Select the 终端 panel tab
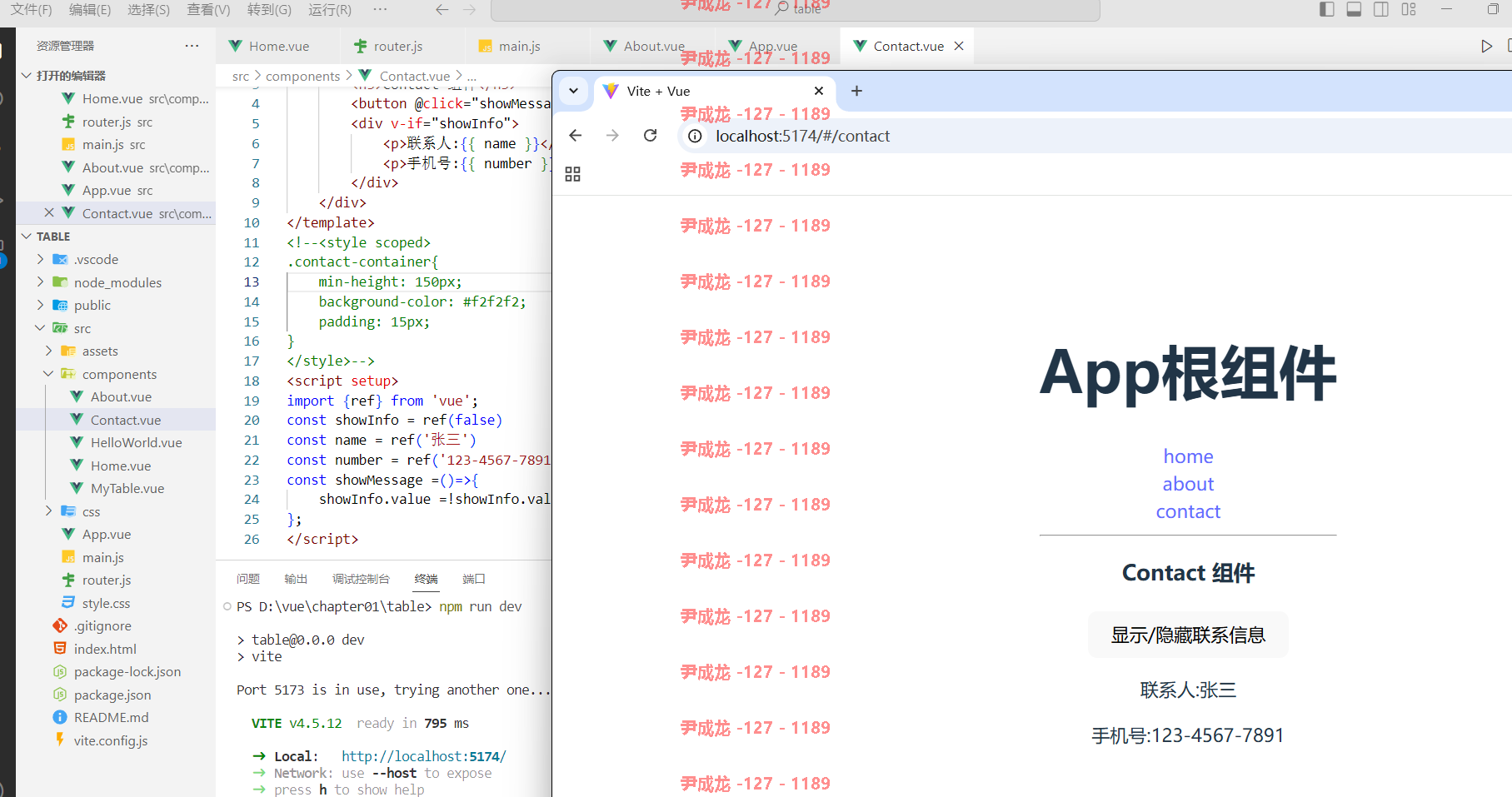Screen dimensions: 1512x797 426,579
